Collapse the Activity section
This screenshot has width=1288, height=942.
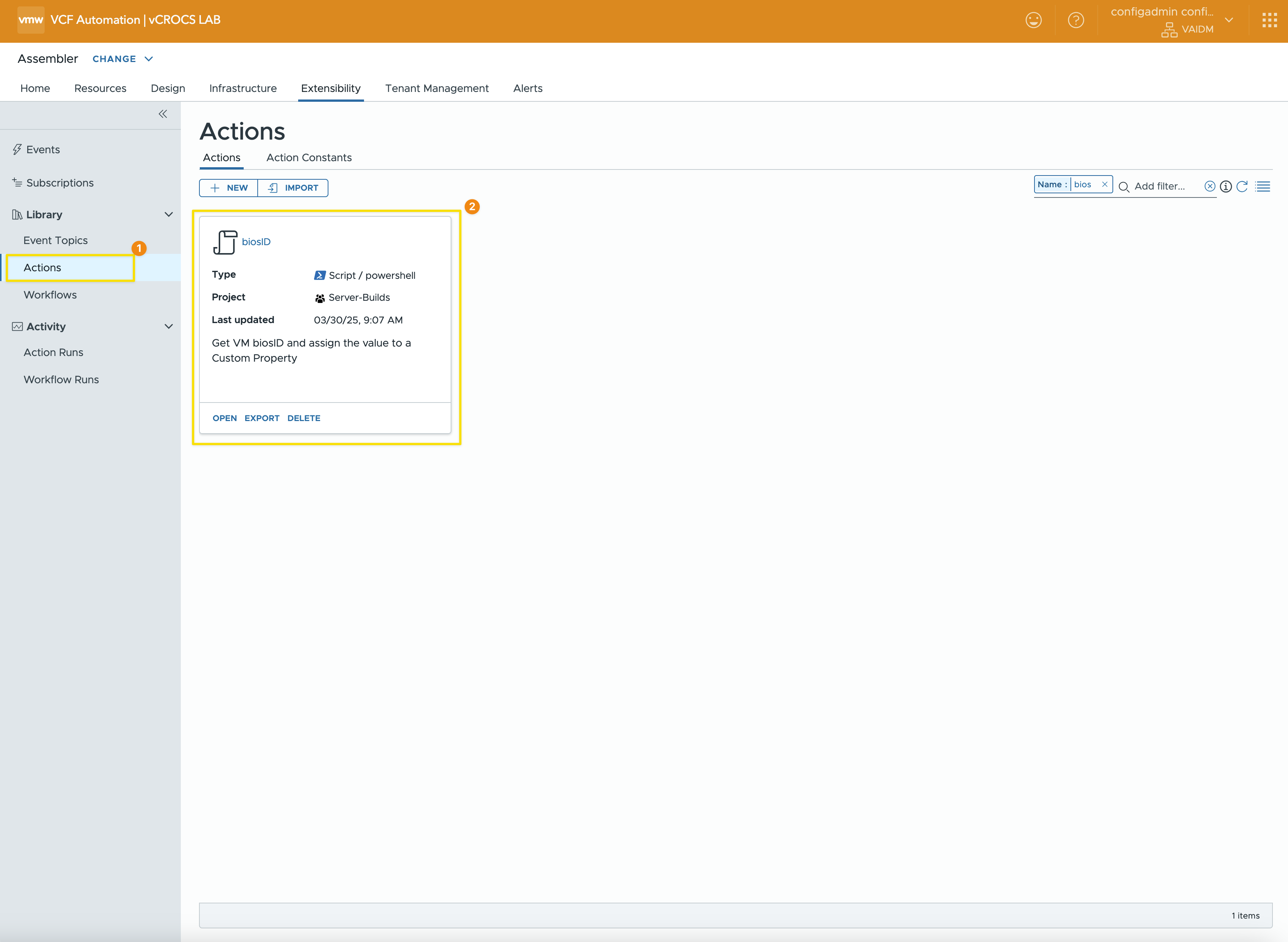[x=169, y=326]
